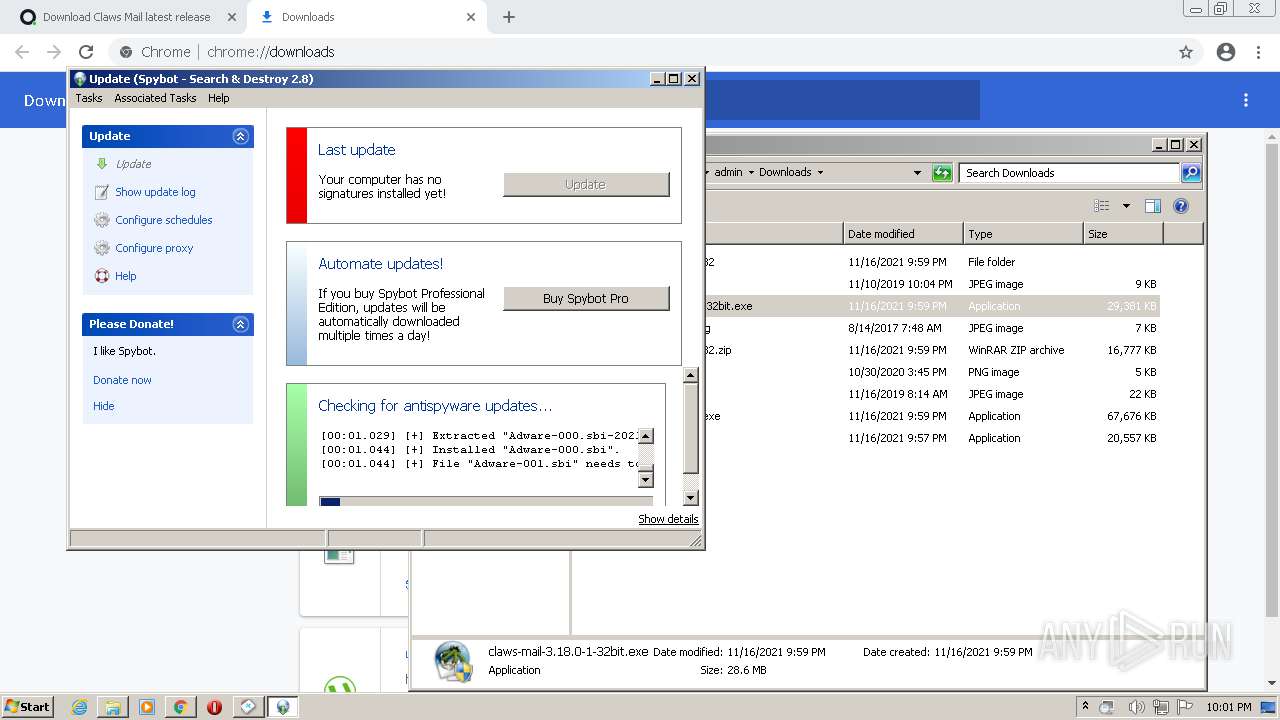Click the Spybot taskbar button
This screenshot has width=1280, height=720.
tap(282, 707)
